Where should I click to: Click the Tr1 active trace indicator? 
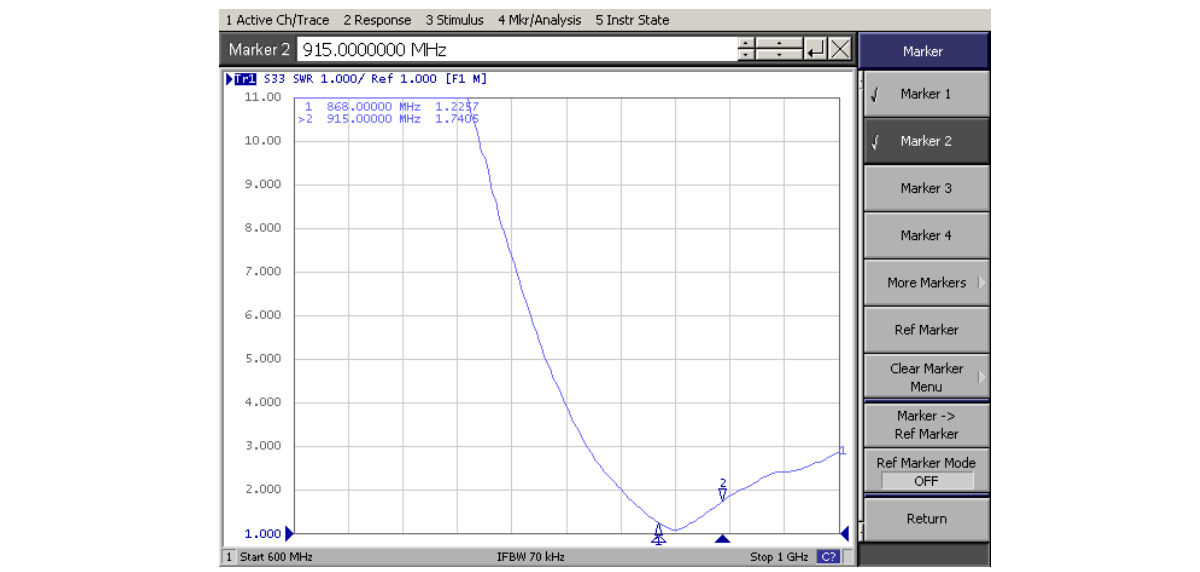point(243,79)
